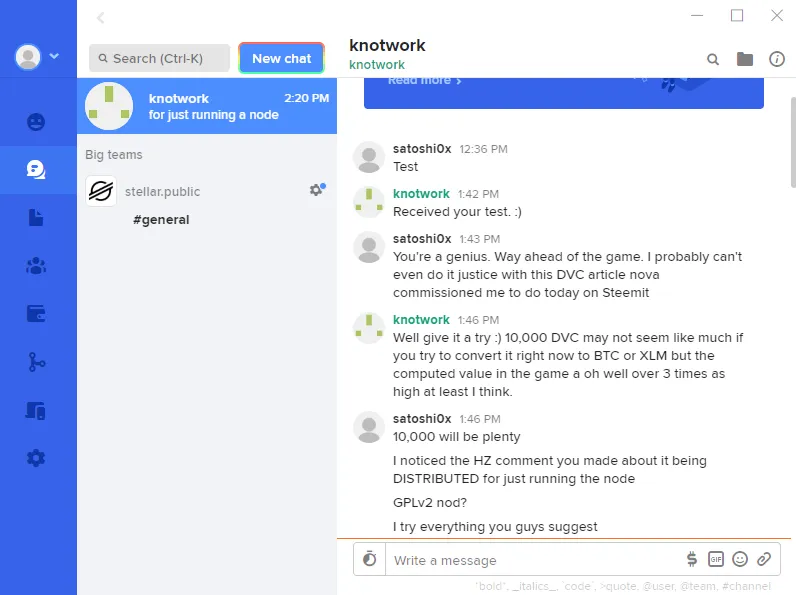Minimize the Keybase window

[x=697, y=16]
